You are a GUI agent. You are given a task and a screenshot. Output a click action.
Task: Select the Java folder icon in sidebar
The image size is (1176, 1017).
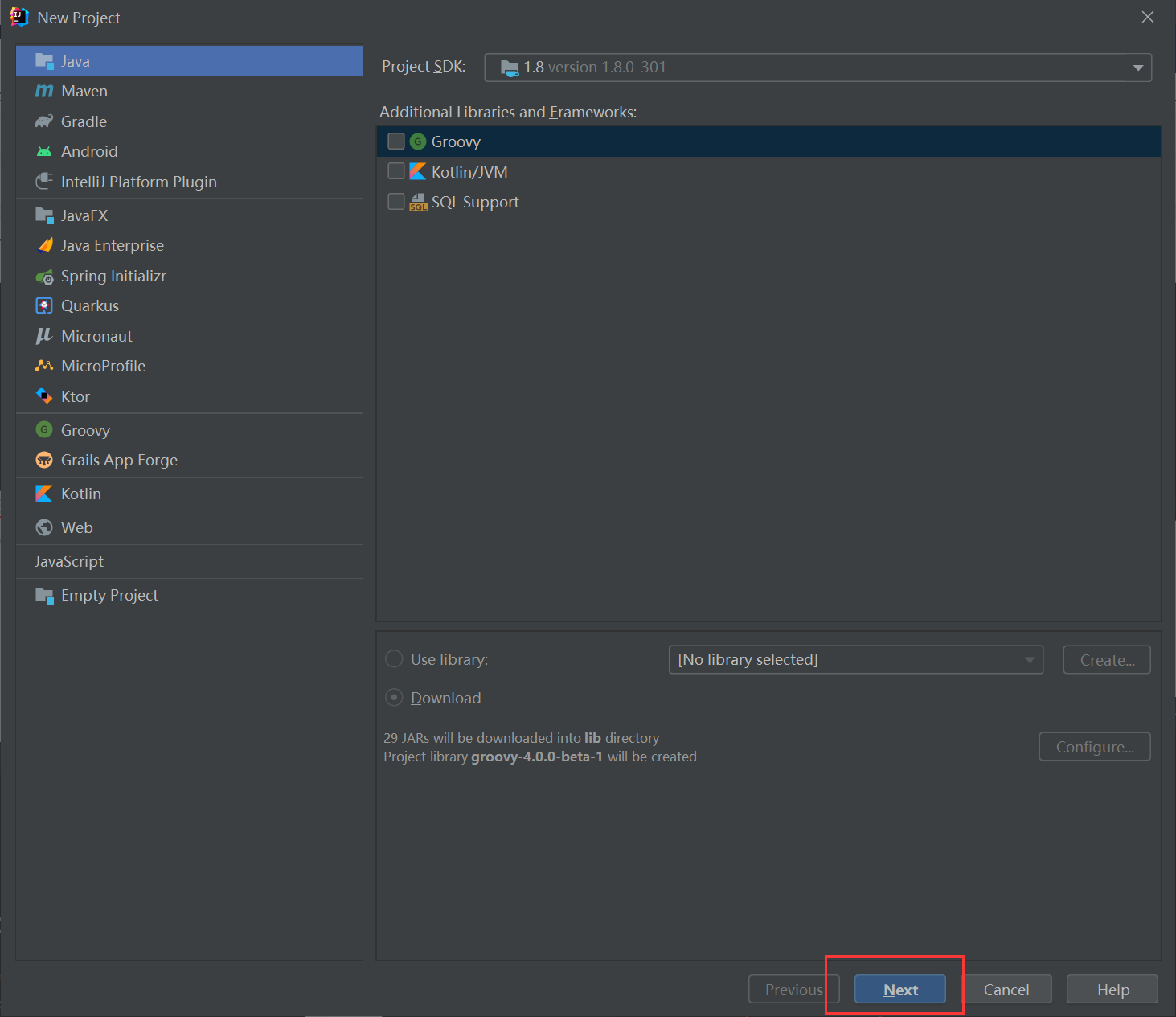[44, 61]
